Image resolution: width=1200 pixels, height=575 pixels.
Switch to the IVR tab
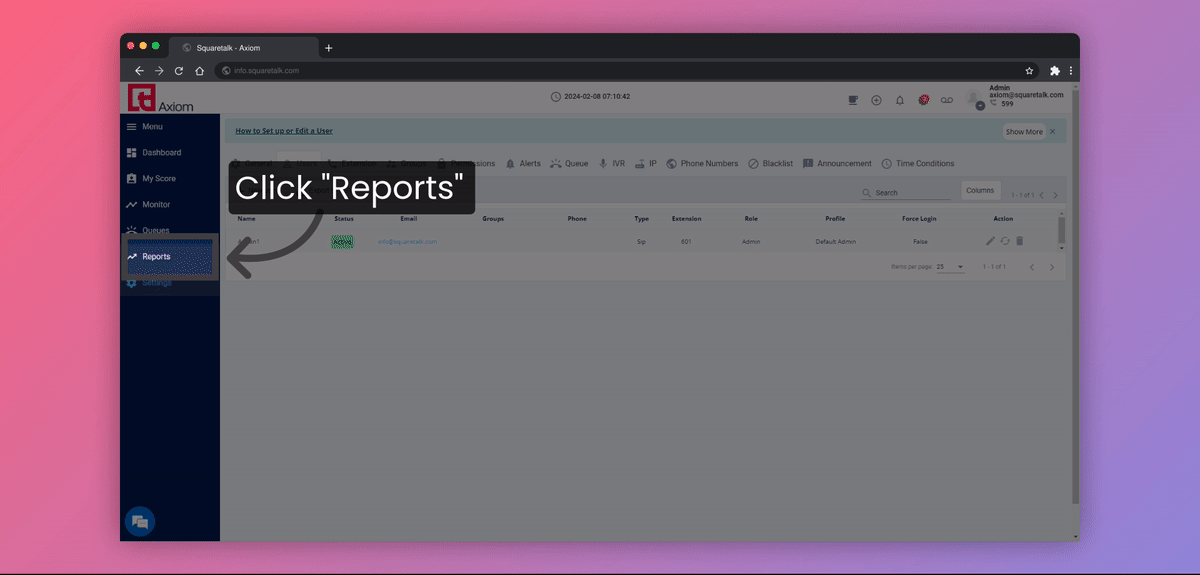pos(611,164)
